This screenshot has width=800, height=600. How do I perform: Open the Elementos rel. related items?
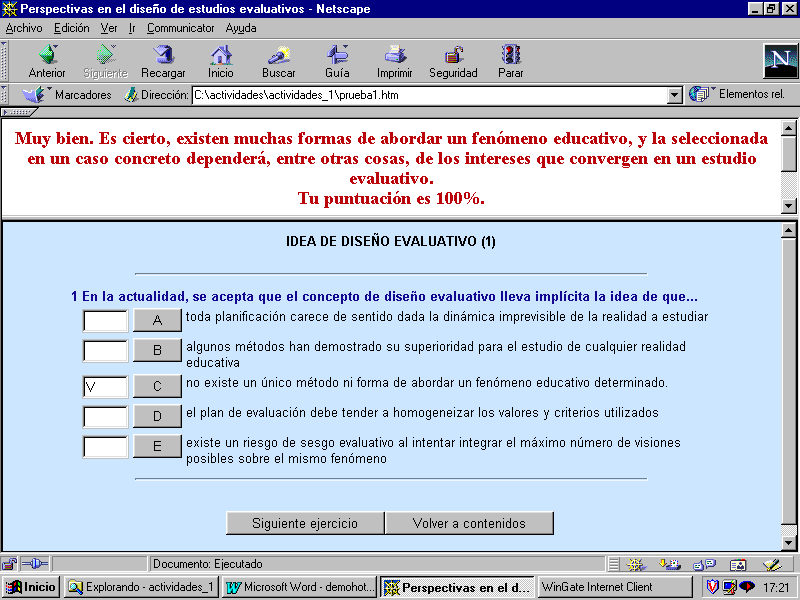(737, 94)
